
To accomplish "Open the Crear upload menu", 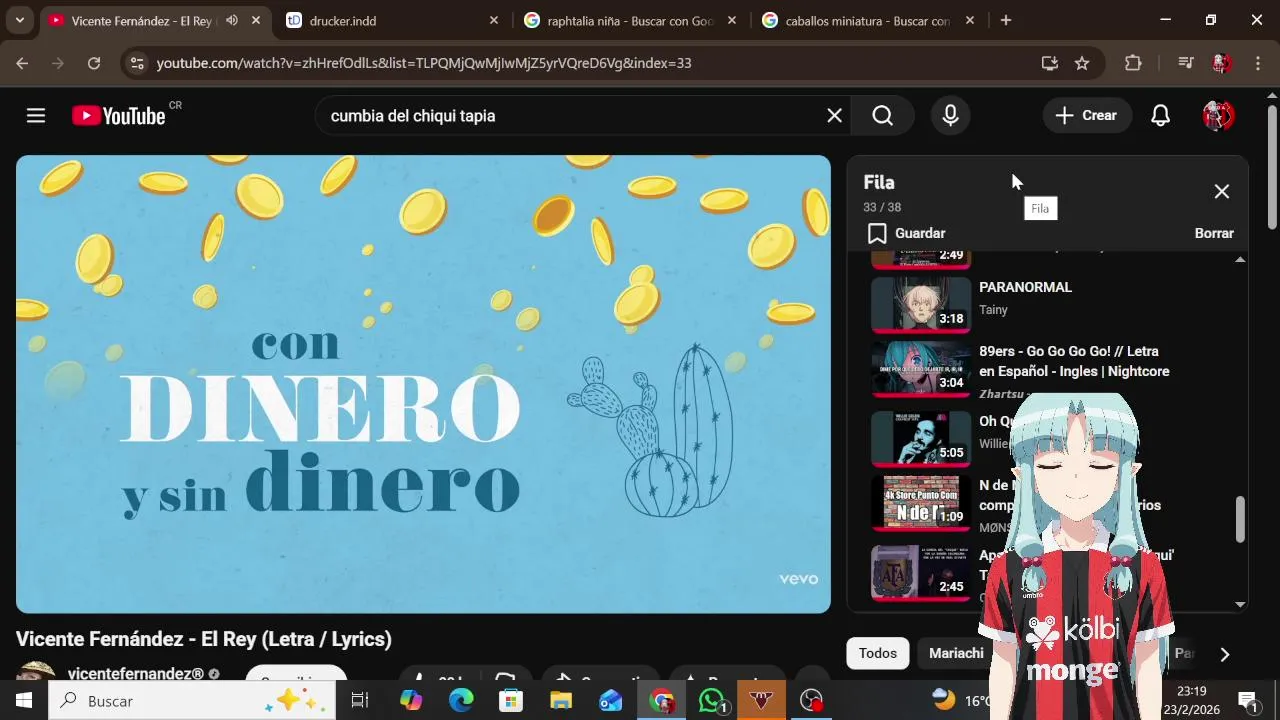I will coord(1086,116).
